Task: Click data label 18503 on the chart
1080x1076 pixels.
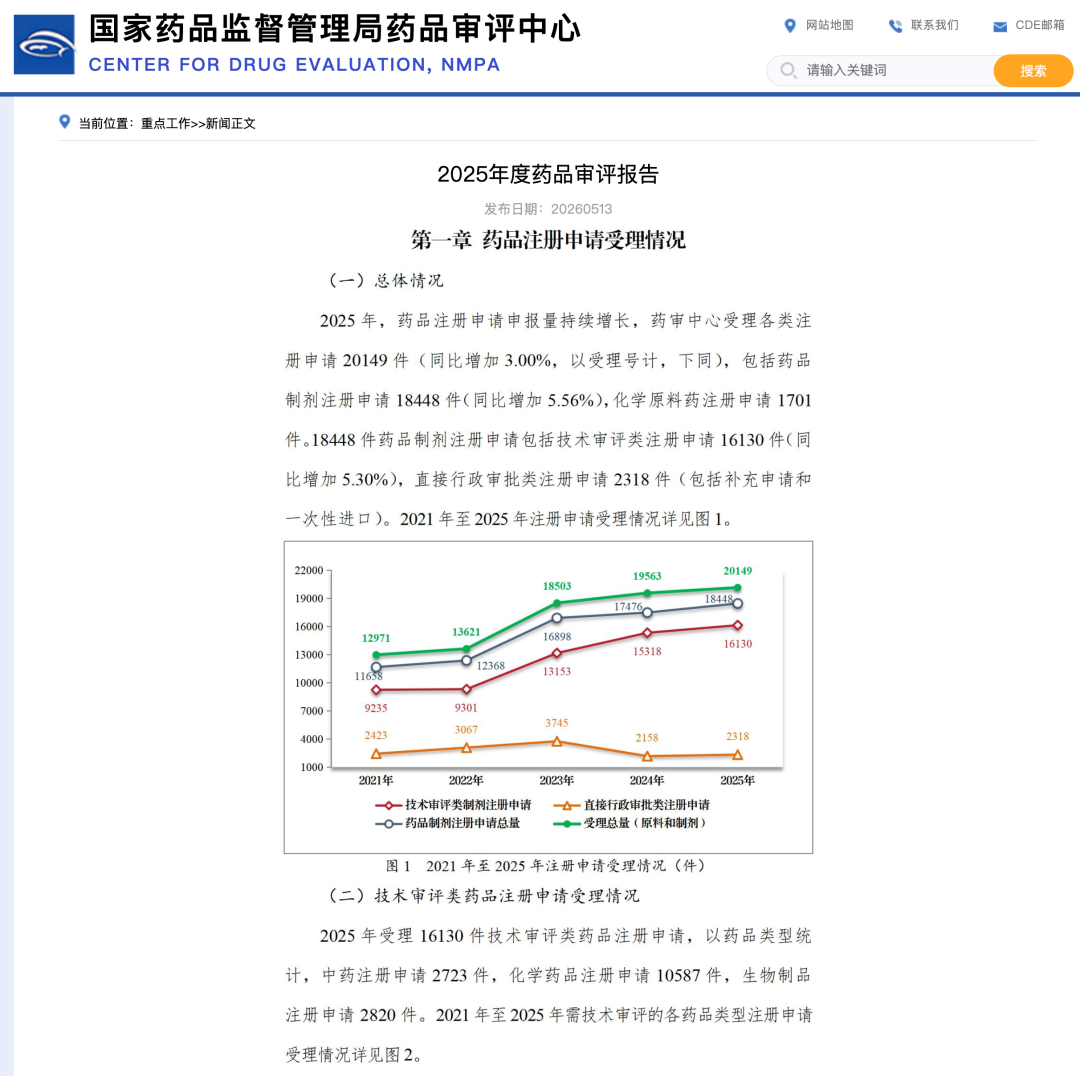Action: coord(557,586)
